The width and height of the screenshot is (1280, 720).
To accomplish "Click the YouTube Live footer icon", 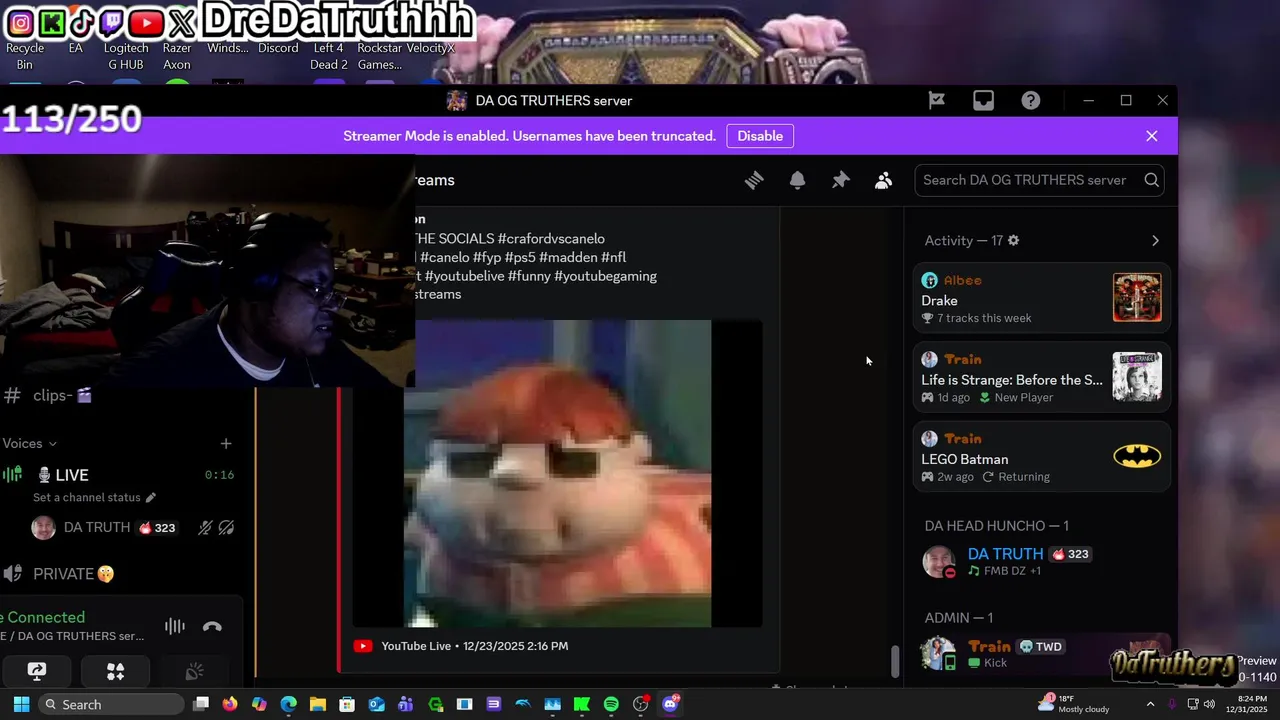I will (363, 646).
